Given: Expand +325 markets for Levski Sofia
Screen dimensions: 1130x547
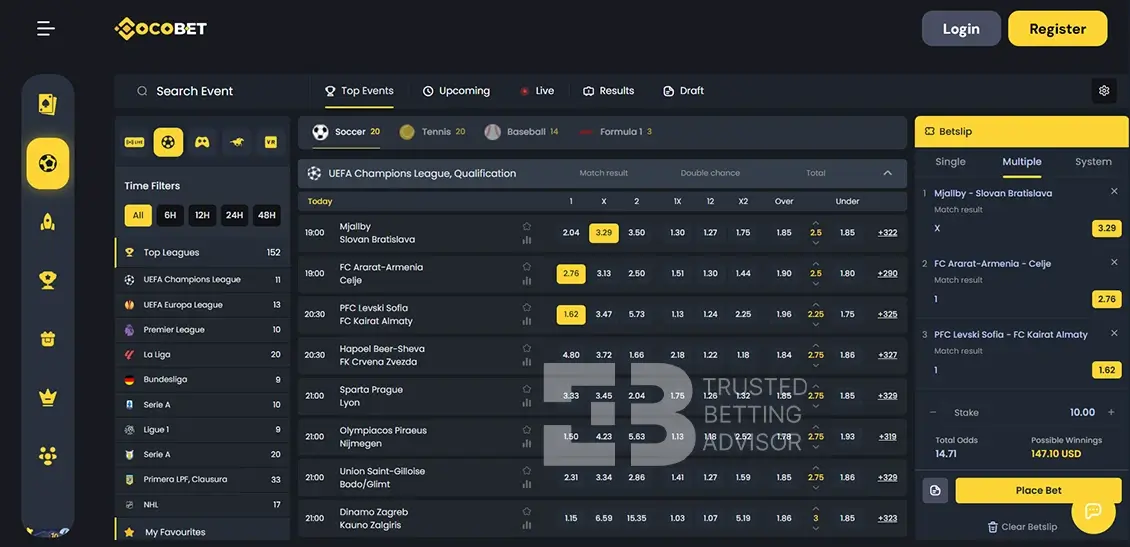Looking at the screenshot, I should tap(887, 314).
